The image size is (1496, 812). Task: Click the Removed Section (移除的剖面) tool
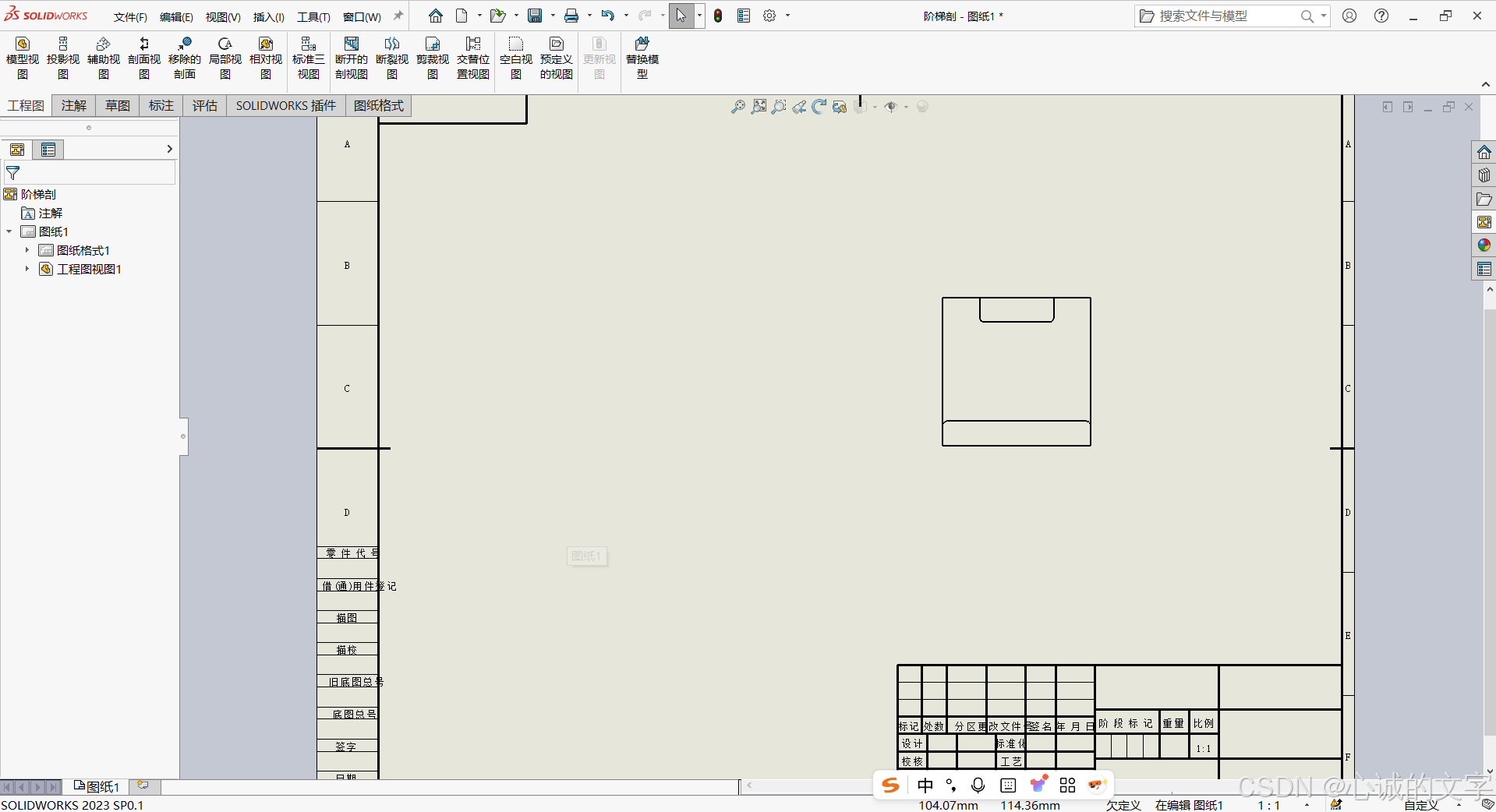pyautogui.click(x=185, y=58)
